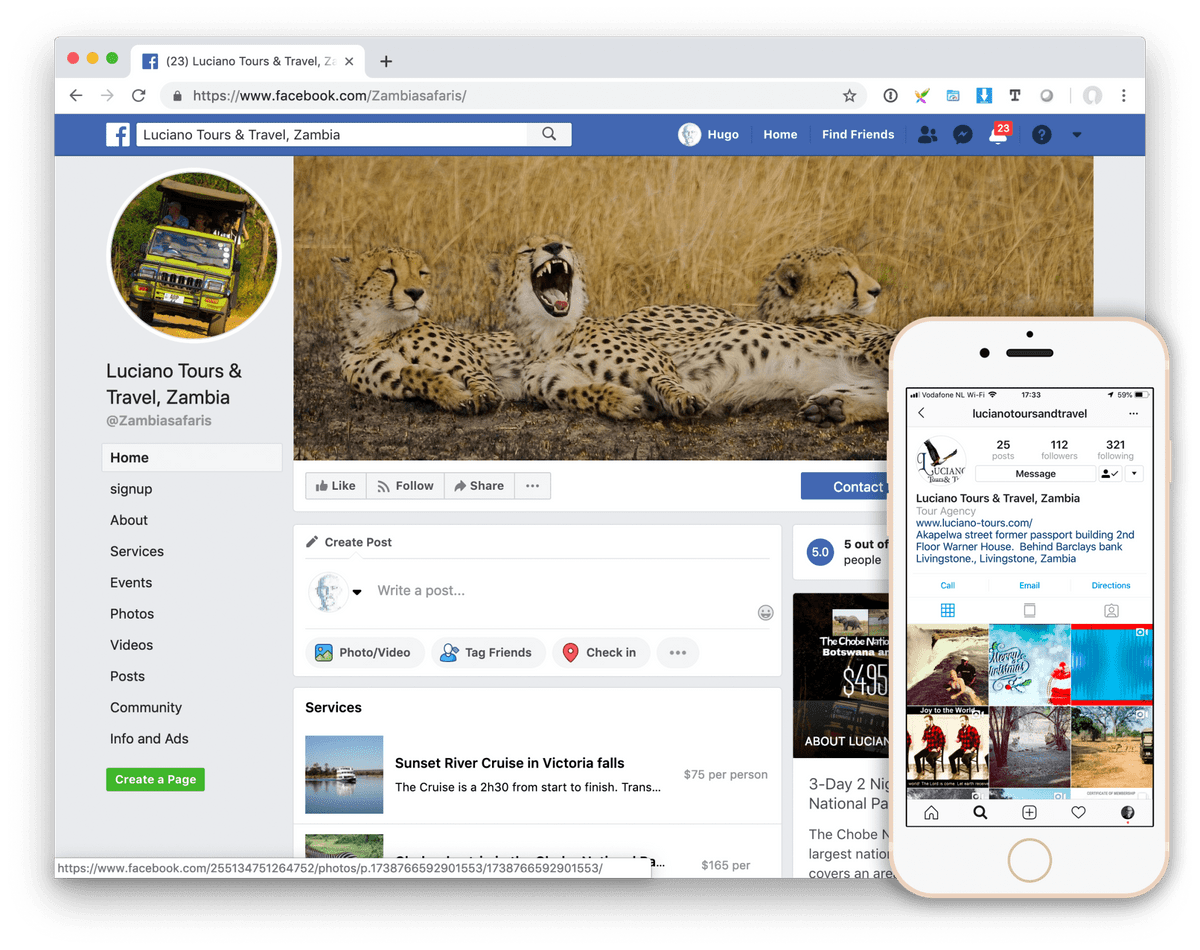
Task: Open Instagram search magnifier in bottom bar
Action: [980, 813]
